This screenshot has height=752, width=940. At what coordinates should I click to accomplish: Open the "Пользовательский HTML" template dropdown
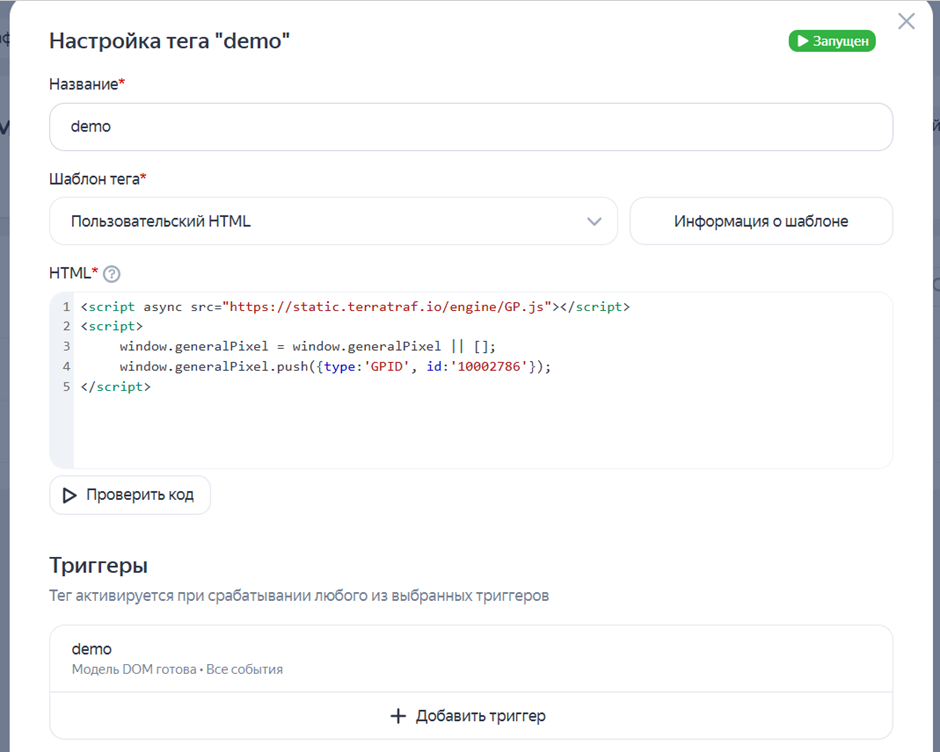tap(333, 221)
